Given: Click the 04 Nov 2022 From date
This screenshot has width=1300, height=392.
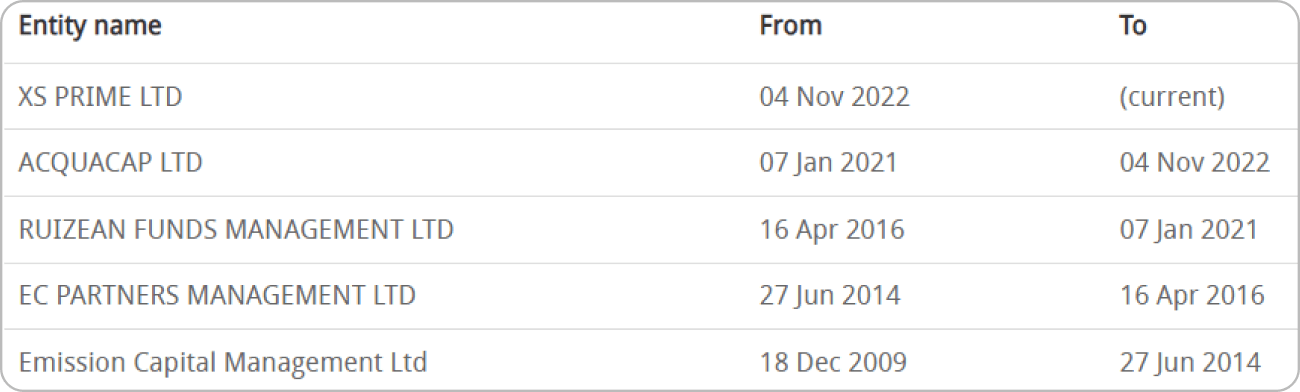Looking at the screenshot, I should pyautogui.click(x=834, y=97).
